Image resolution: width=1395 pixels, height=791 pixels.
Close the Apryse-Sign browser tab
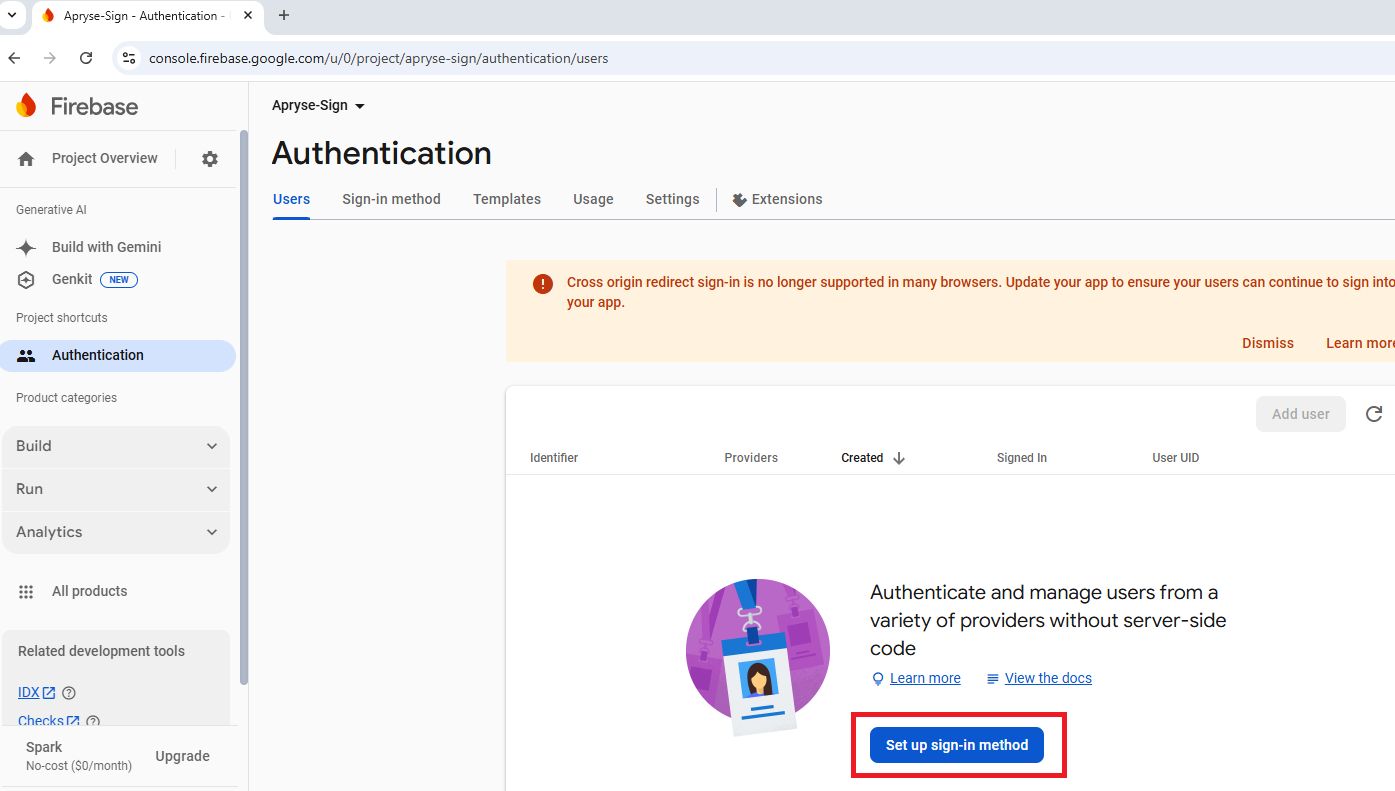[x=248, y=15]
